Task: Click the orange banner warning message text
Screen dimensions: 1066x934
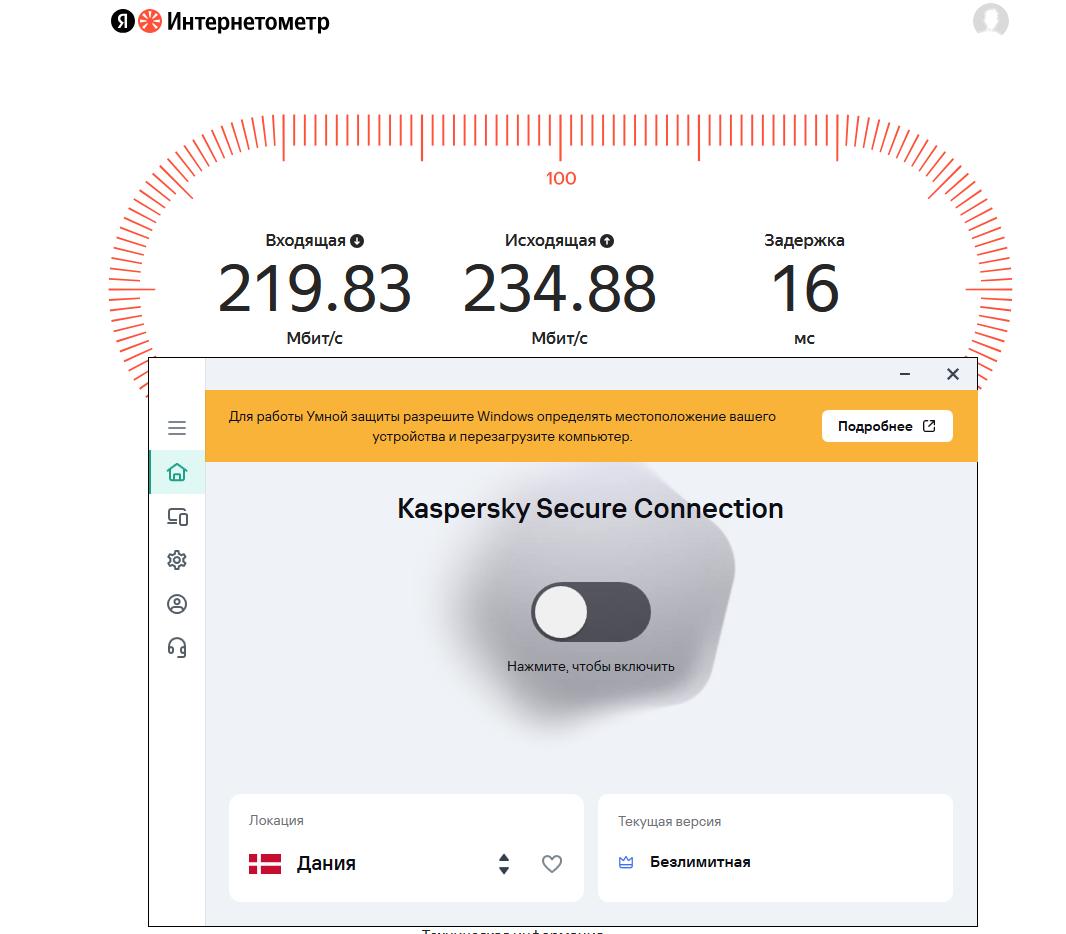Action: (502, 426)
